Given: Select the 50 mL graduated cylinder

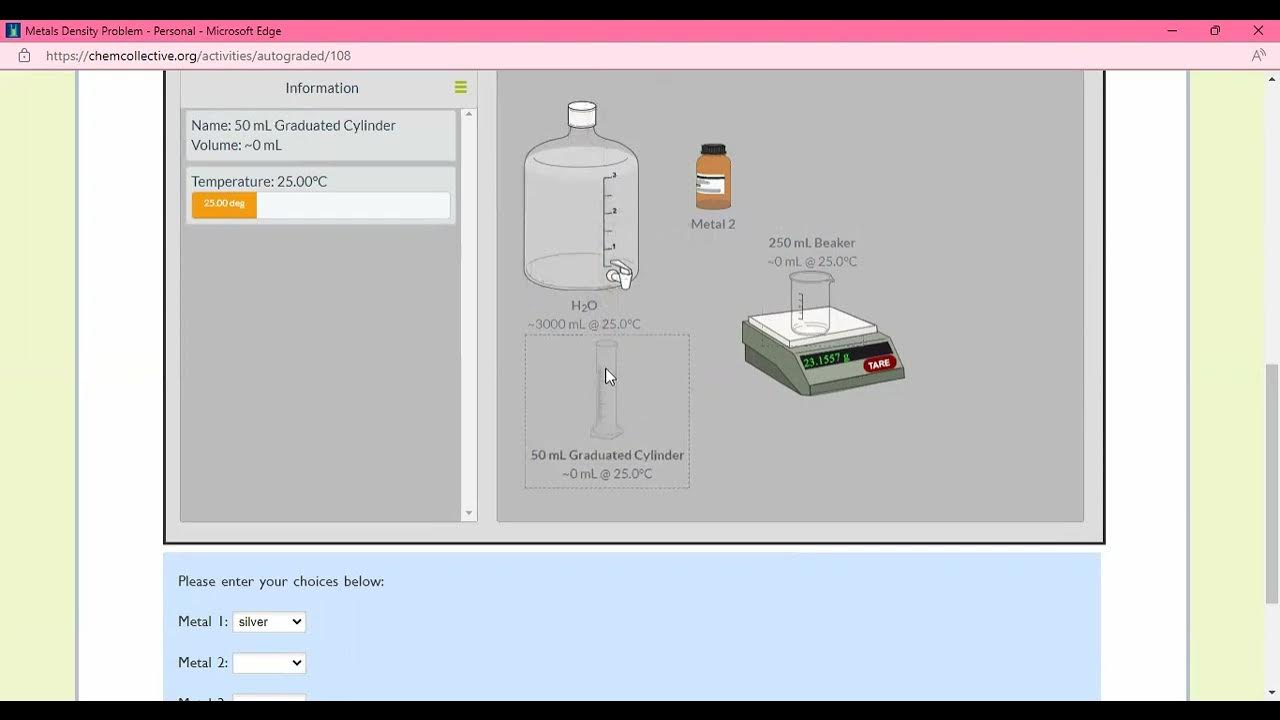Looking at the screenshot, I should click(606, 389).
